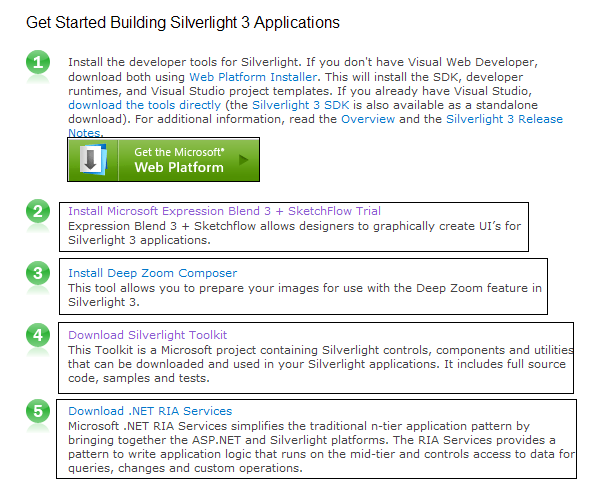Click the green step 4 number badge
602x481 pixels.
coord(38,335)
